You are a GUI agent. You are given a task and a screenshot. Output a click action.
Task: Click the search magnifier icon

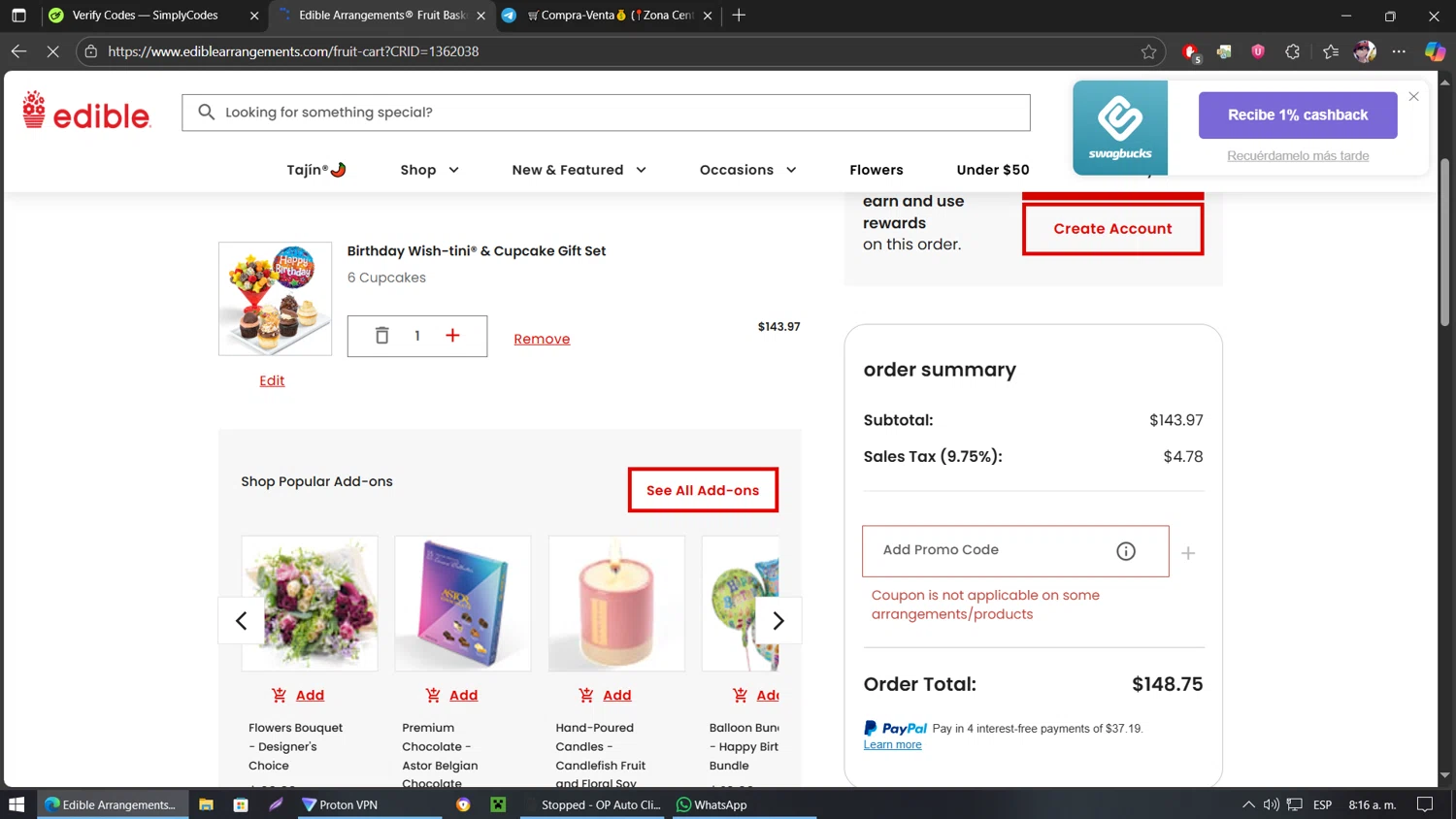pyautogui.click(x=206, y=113)
